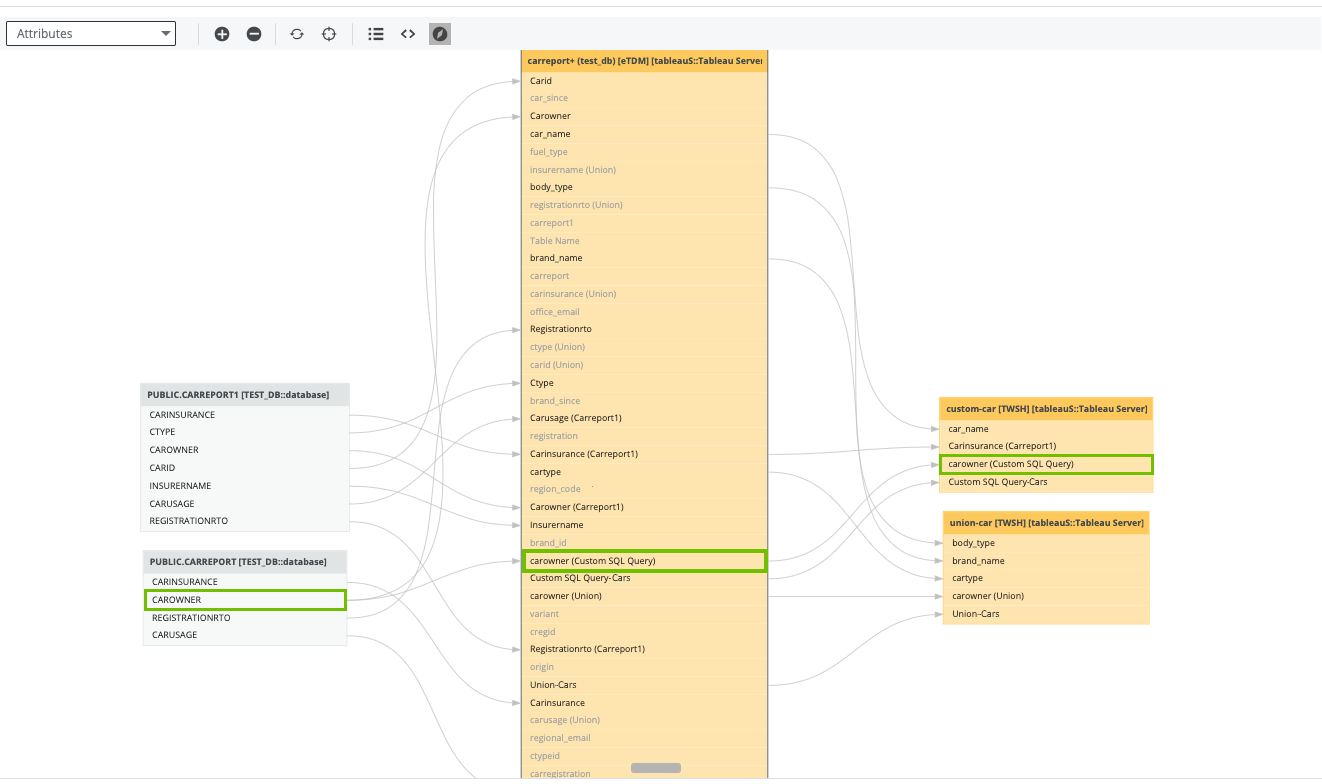Select Custom SQL Query-Cars in carreport+
This screenshot has height=784, width=1322.
click(x=644, y=578)
